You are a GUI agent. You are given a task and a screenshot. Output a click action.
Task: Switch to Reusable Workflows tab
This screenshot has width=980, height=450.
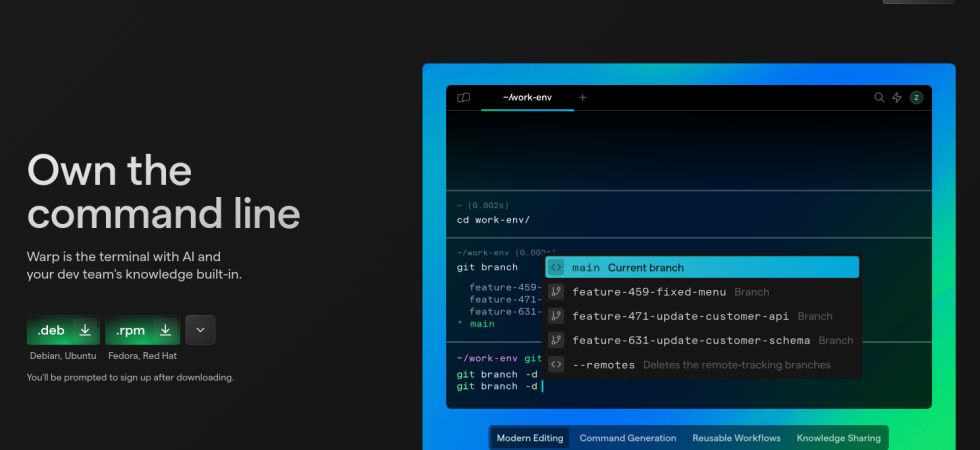point(736,438)
